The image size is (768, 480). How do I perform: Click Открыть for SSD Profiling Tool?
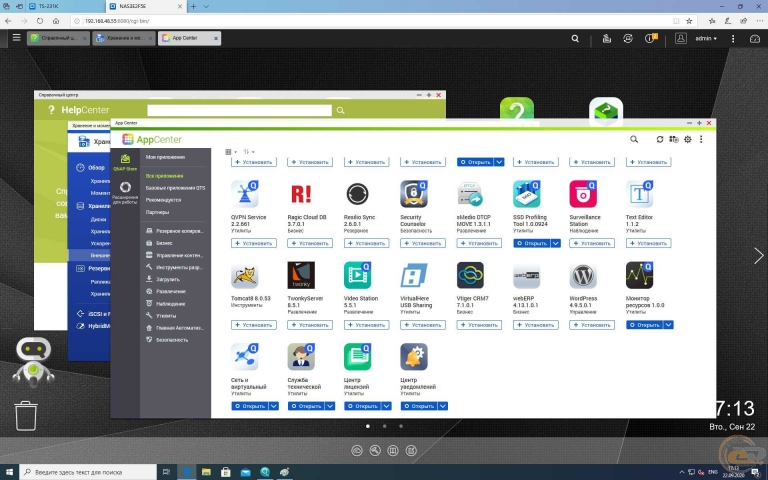point(531,243)
